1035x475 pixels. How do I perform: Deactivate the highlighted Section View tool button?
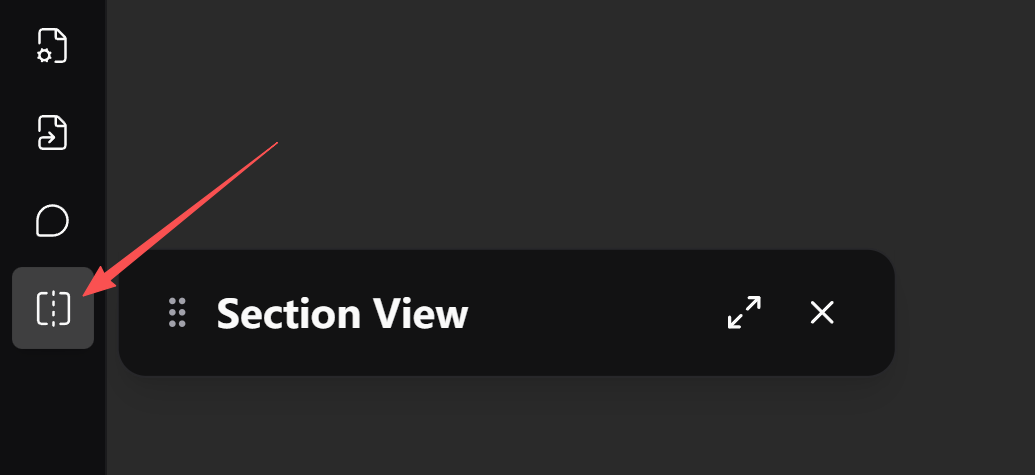coord(53,308)
